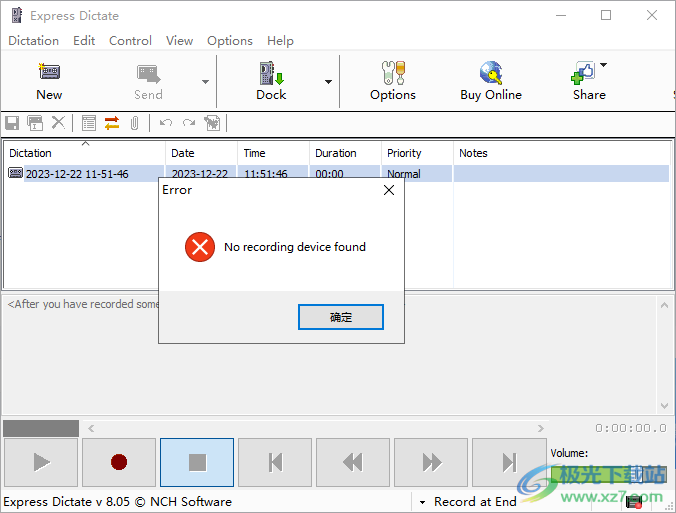Click the playback position slider
The width and height of the screenshot is (676, 513).
click(x=40, y=428)
